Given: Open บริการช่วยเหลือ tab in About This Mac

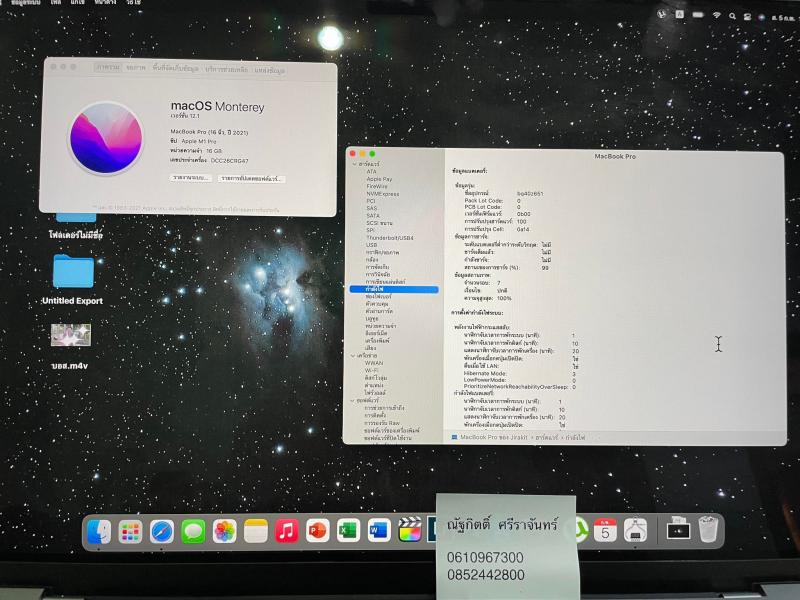Looking at the screenshot, I should (x=227, y=69).
